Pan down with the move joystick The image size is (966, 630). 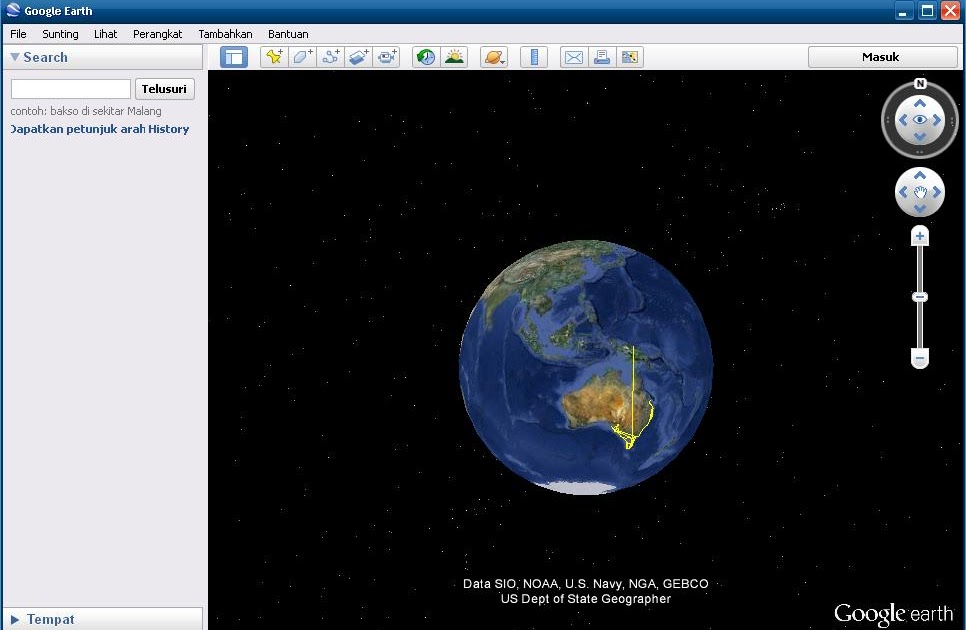pos(920,209)
